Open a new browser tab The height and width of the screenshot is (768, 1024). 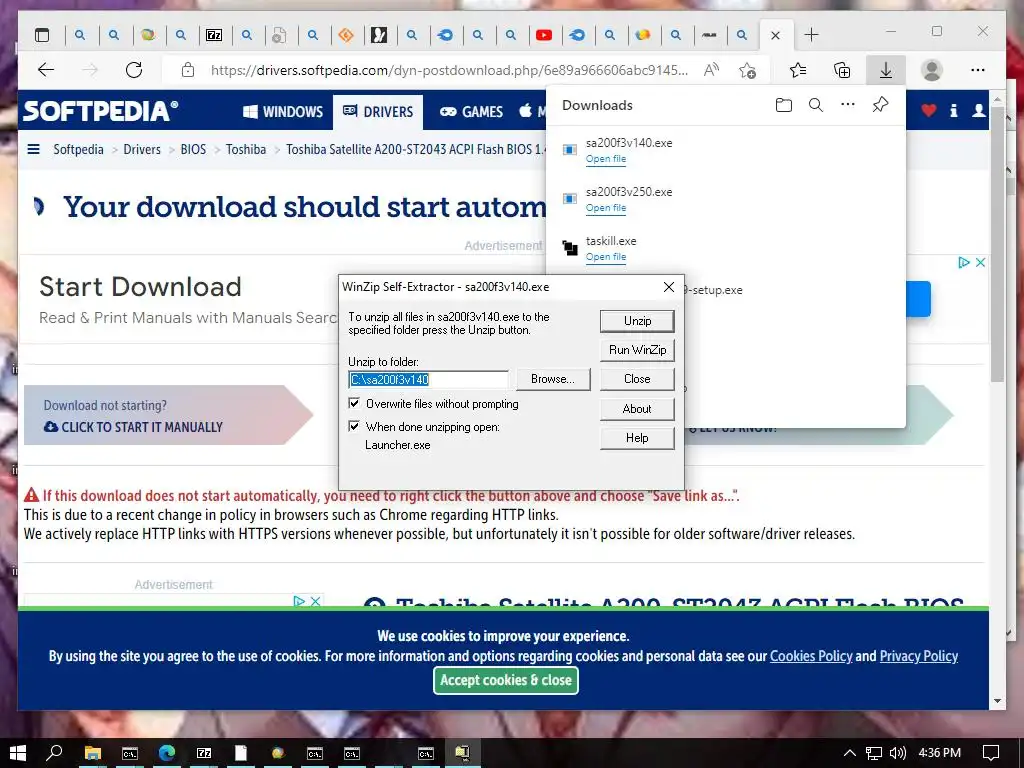(811, 35)
